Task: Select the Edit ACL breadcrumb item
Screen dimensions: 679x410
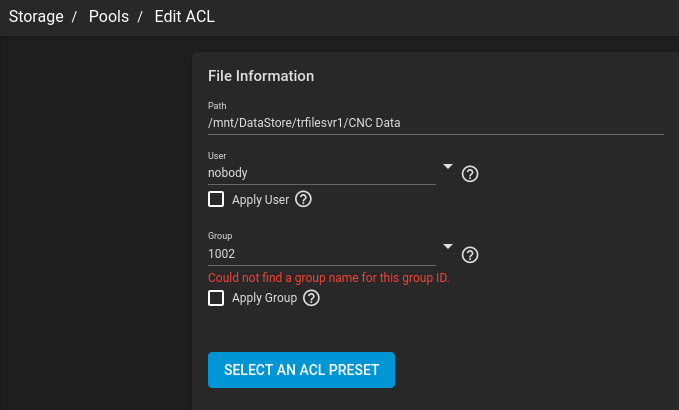Action: 184,17
